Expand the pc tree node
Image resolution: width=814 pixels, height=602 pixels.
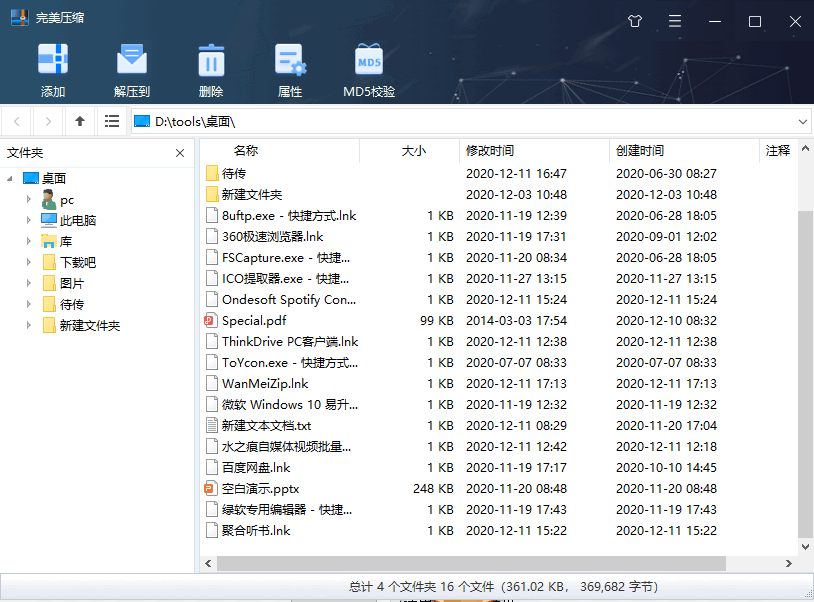point(29,199)
